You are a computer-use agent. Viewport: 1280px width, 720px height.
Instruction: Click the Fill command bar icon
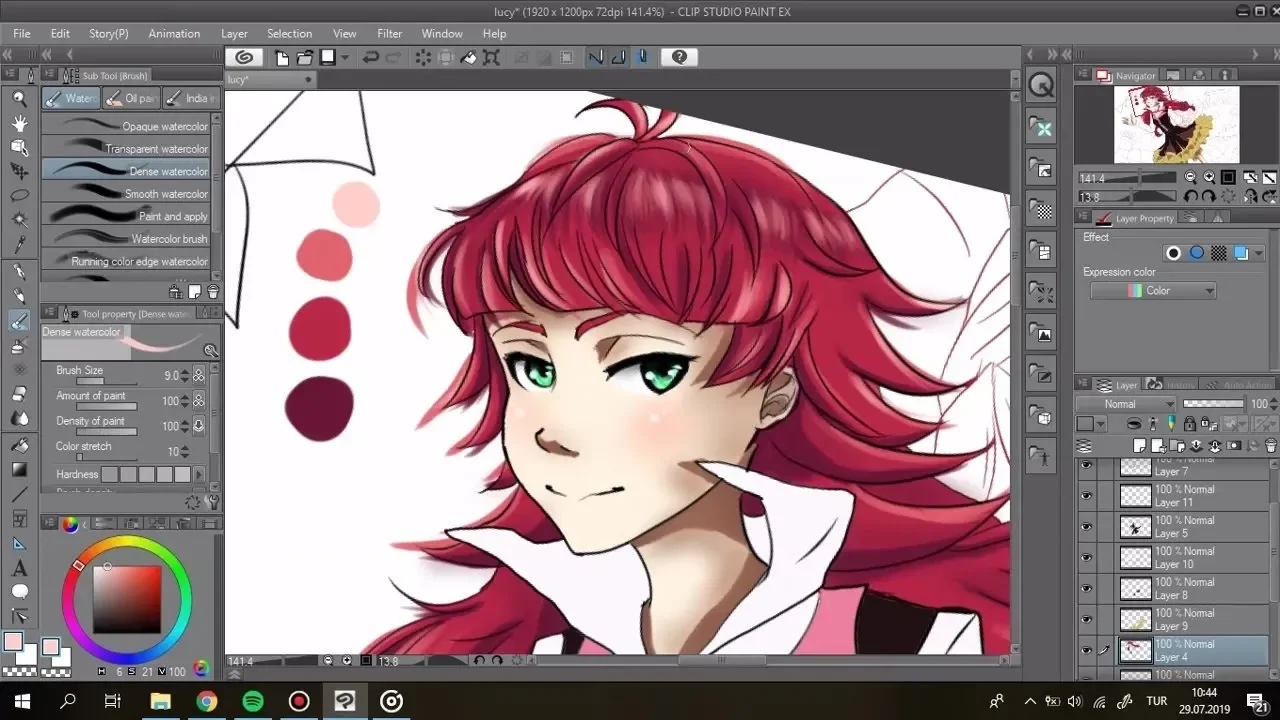[468, 58]
